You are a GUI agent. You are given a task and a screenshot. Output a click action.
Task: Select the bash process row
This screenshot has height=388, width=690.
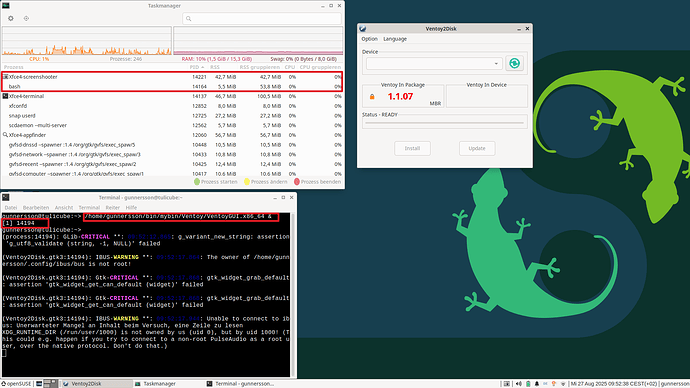(172, 87)
